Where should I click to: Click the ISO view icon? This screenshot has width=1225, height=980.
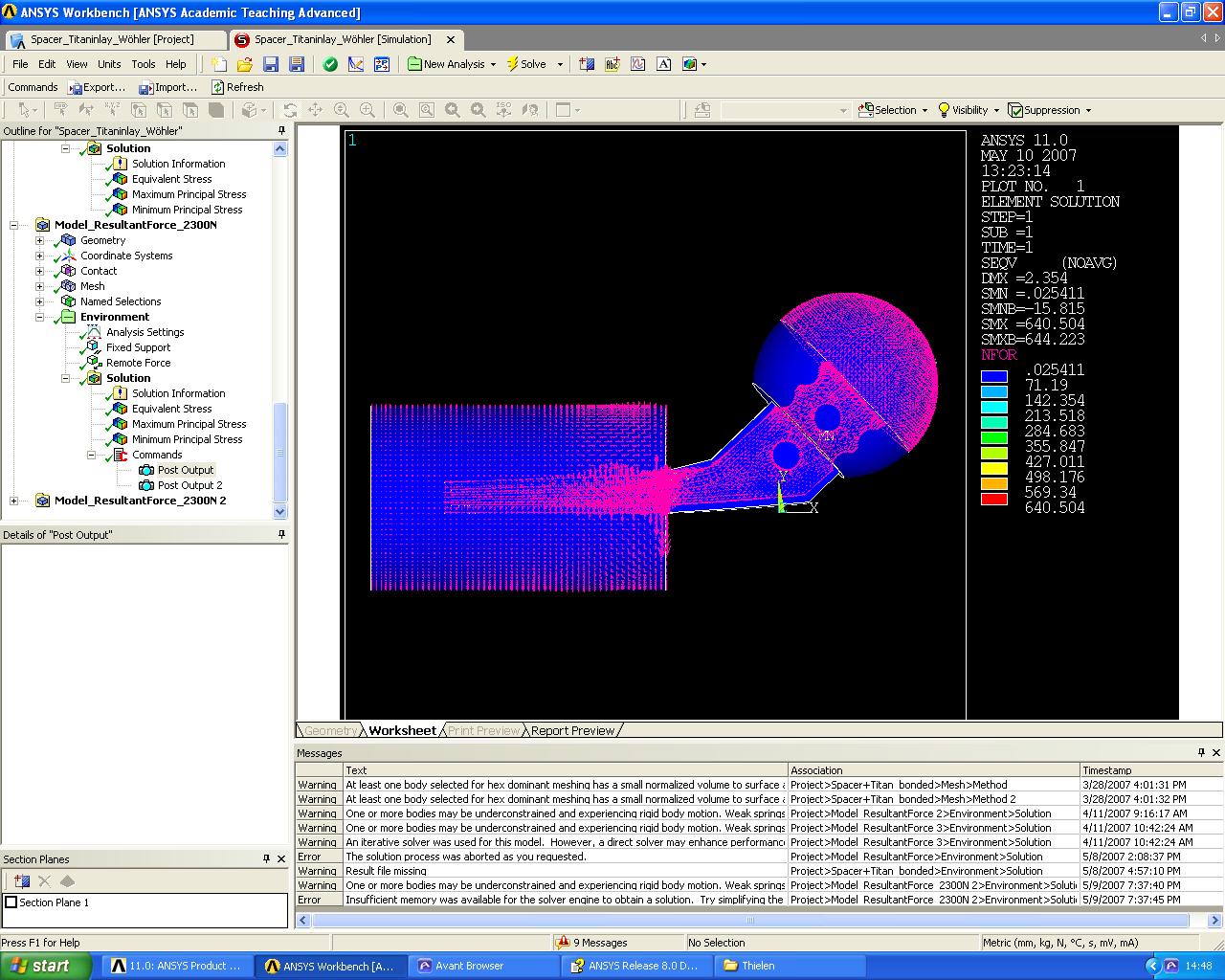[x=504, y=110]
